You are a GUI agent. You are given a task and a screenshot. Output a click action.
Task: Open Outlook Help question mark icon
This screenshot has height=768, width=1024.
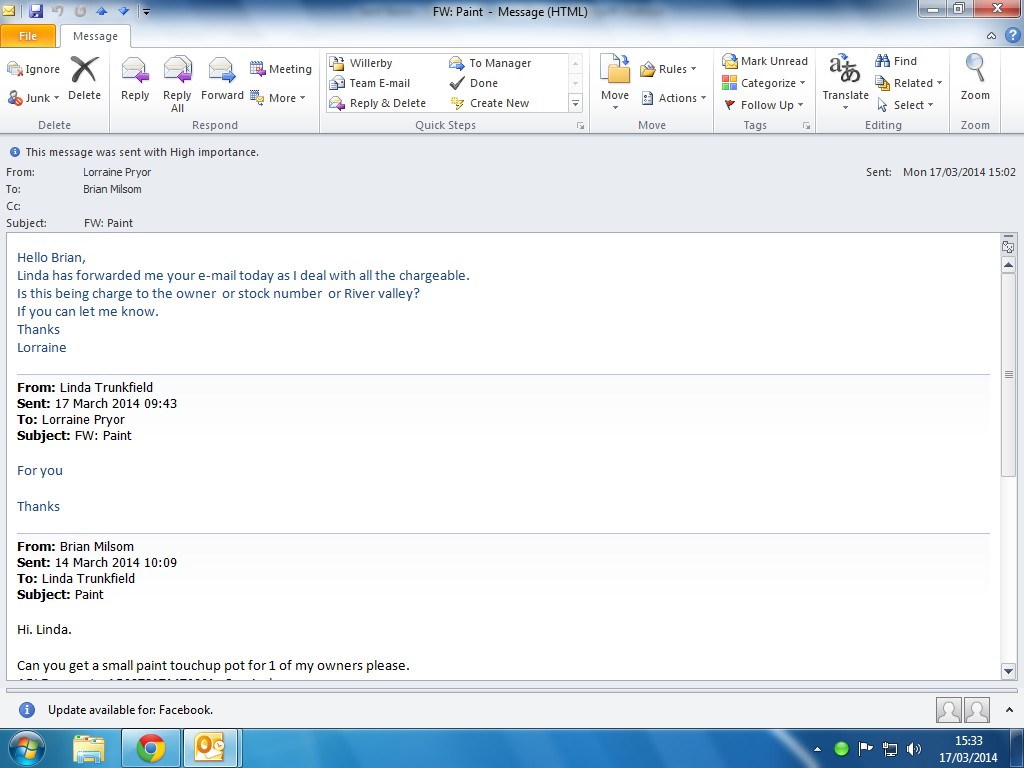click(1012, 35)
